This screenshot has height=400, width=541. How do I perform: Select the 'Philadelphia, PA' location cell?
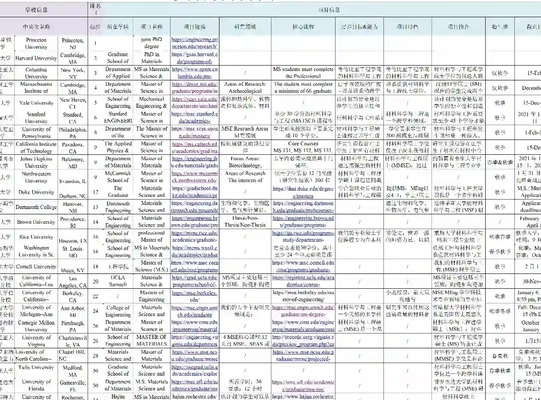click(x=73, y=132)
